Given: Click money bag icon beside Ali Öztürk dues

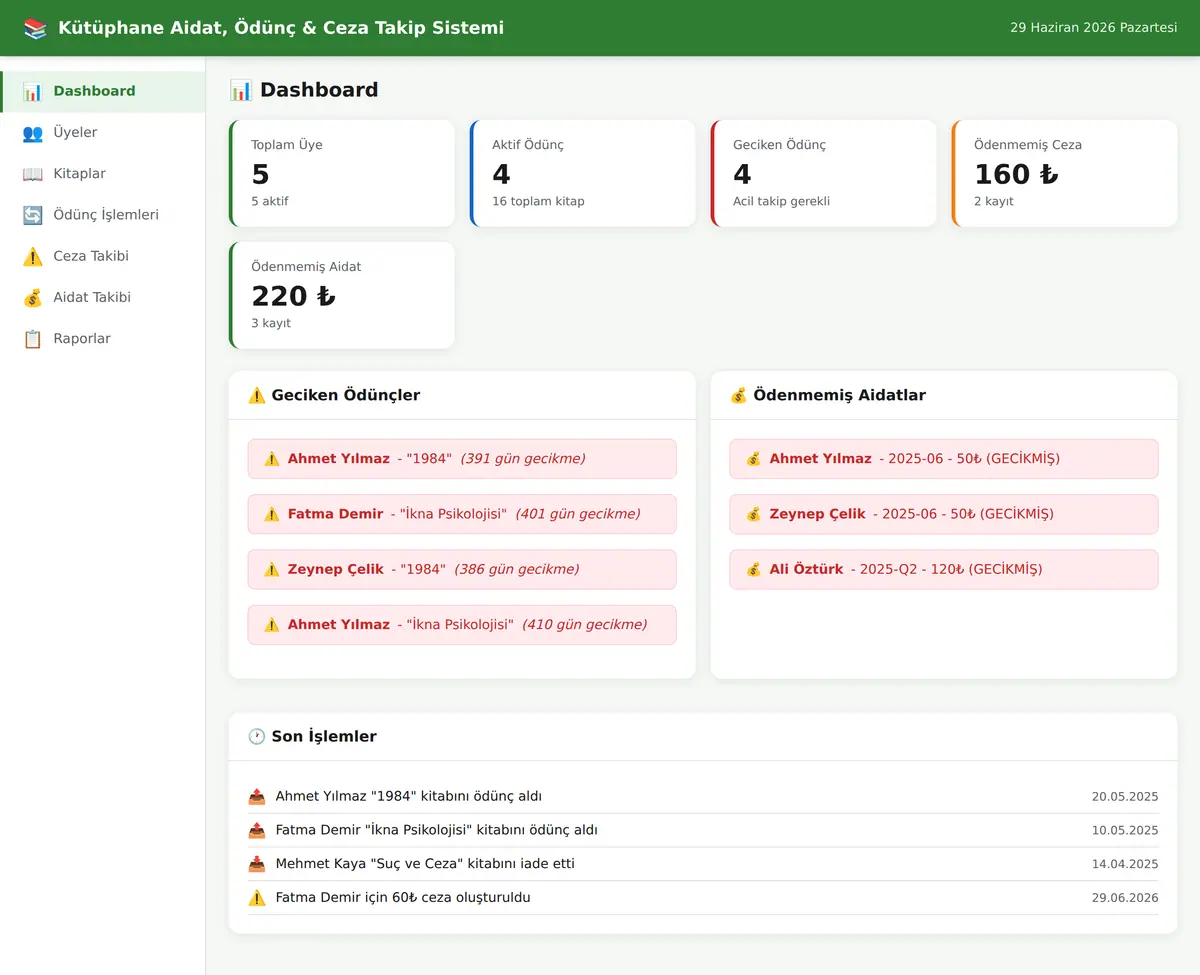Looking at the screenshot, I should click(754, 569).
